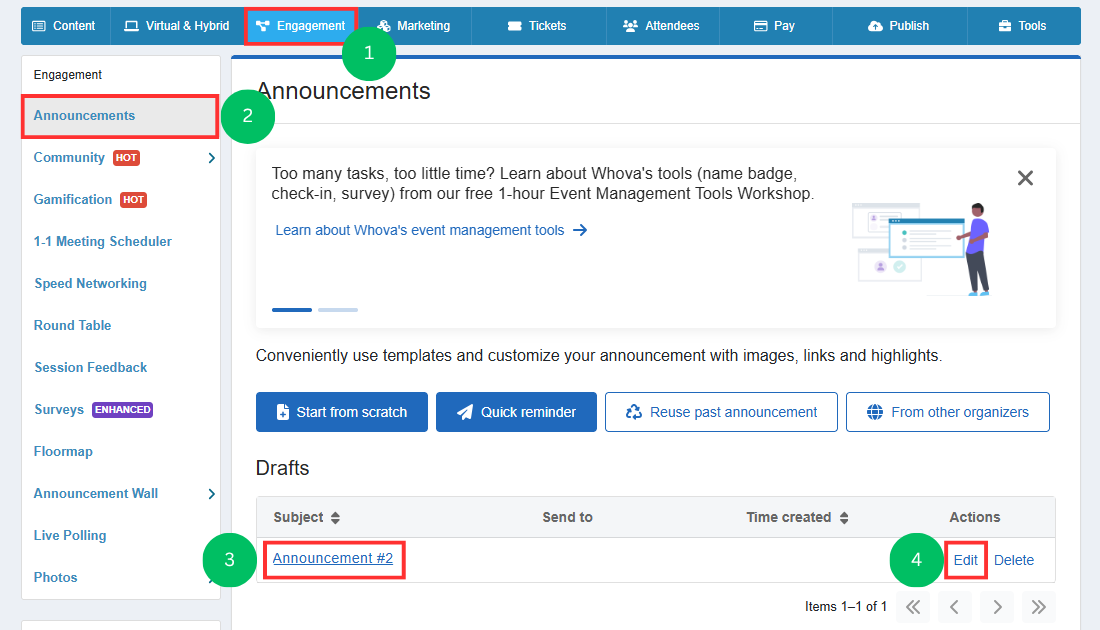
Task: Expand the Community submenu chevron
Action: [211, 158]
